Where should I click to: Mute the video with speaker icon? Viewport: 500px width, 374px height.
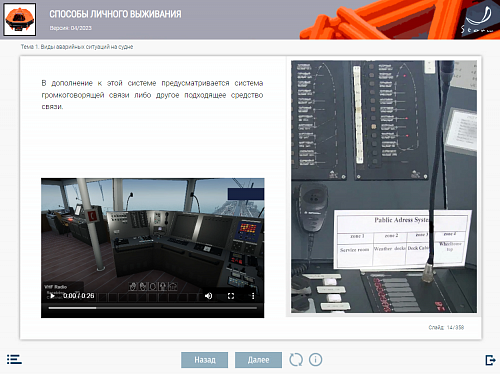tap(209, 296)
